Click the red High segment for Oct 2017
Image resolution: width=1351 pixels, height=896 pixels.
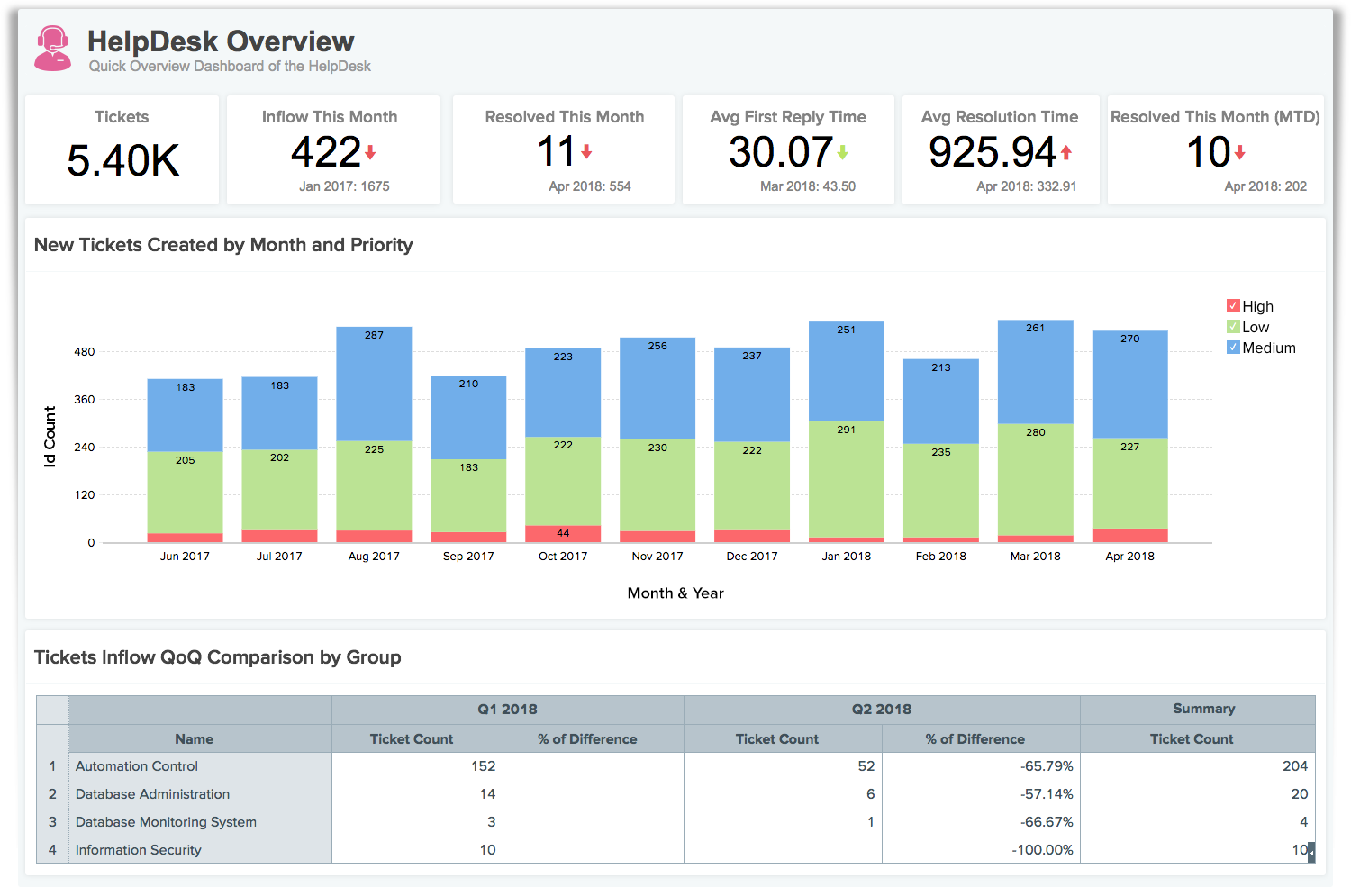click(563, 533)
